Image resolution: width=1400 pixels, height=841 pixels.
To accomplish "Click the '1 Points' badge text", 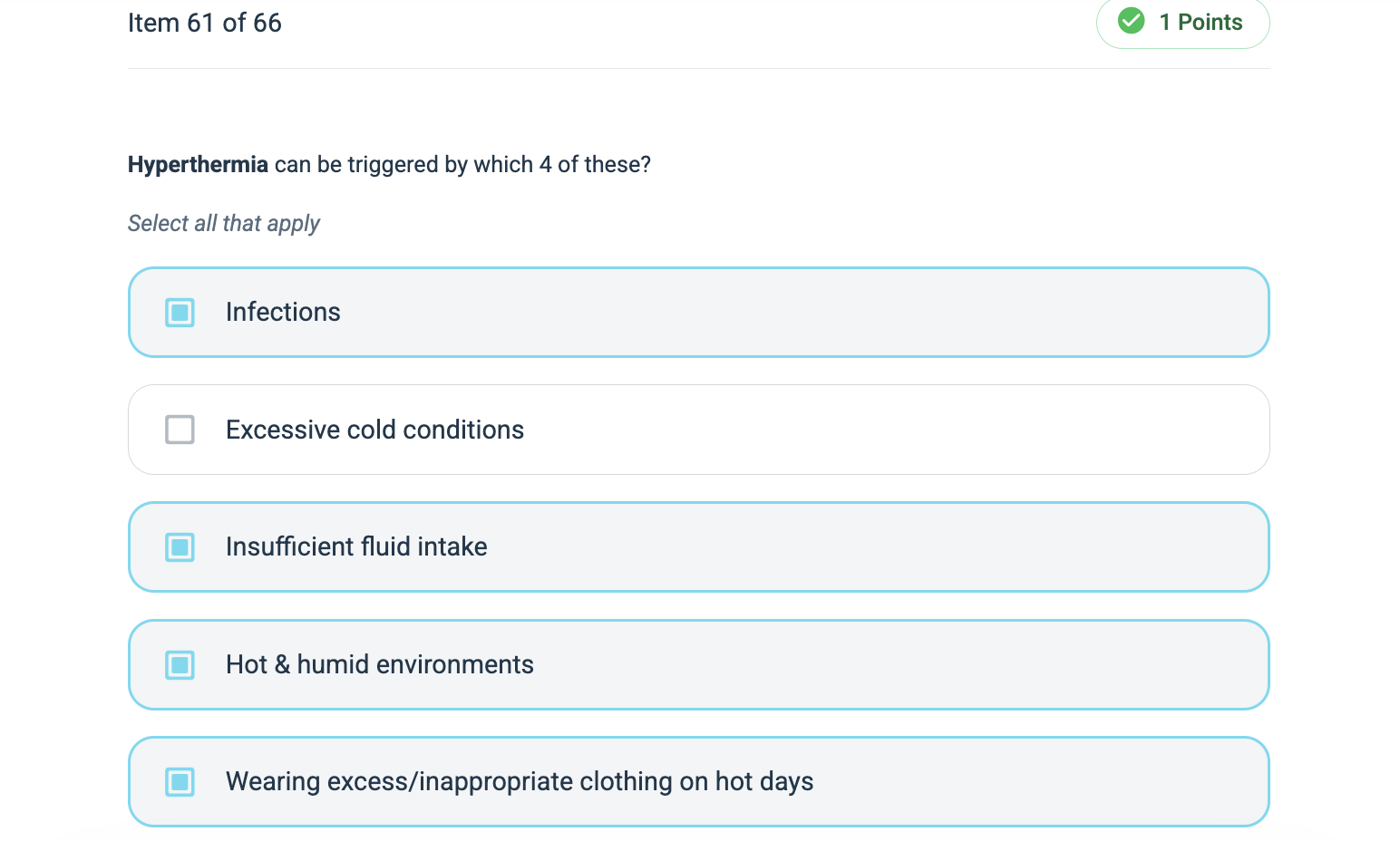I will point(1201,22).
